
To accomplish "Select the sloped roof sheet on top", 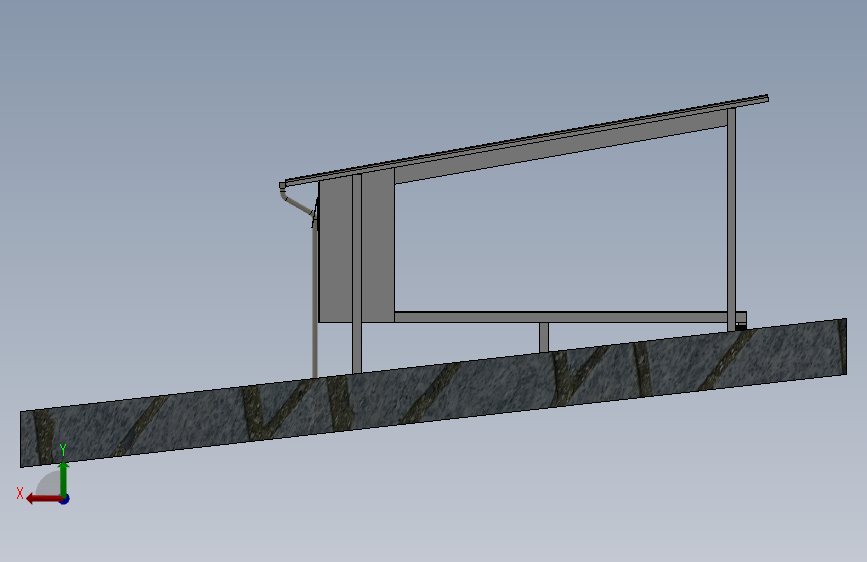I will [525, 140].
